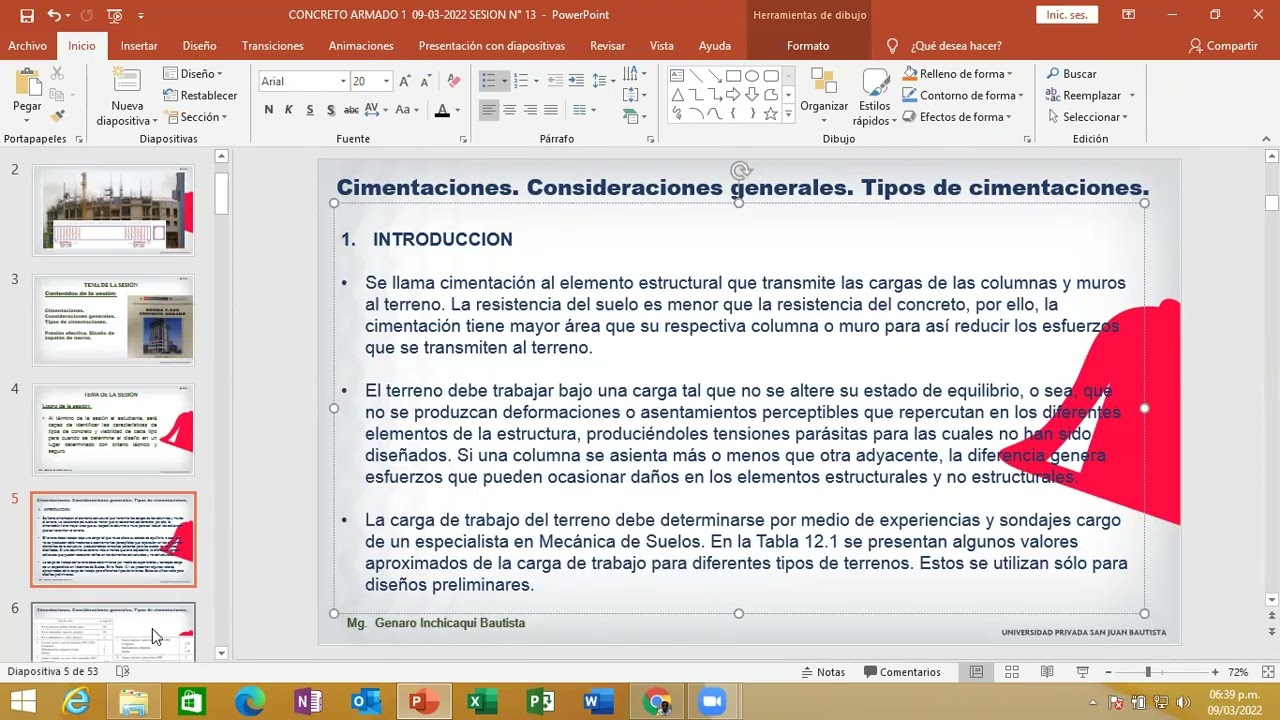This screenshot has width=1280, height=720.
Task: Click the Buscar find button
Action: (x=1071, y=74)
